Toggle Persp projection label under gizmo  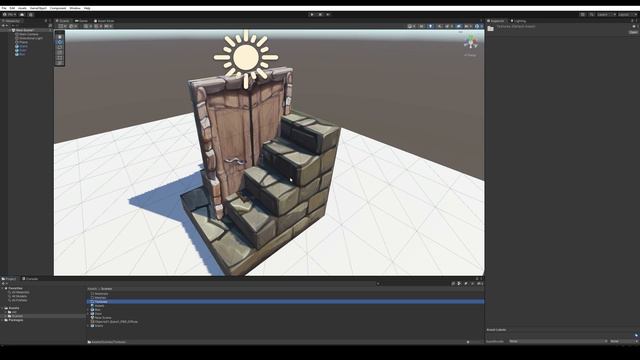(470, 55)
